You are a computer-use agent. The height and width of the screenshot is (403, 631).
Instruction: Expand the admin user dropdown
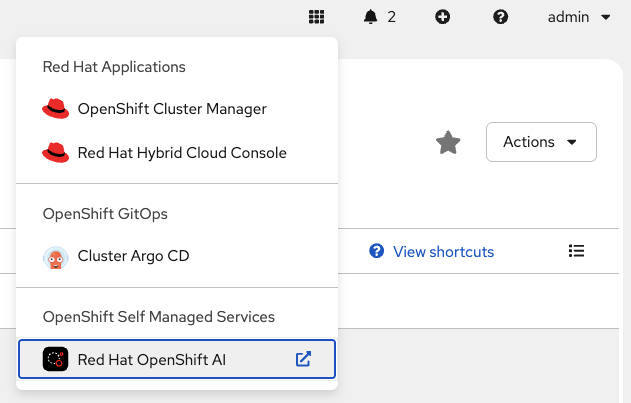[580, 17]
